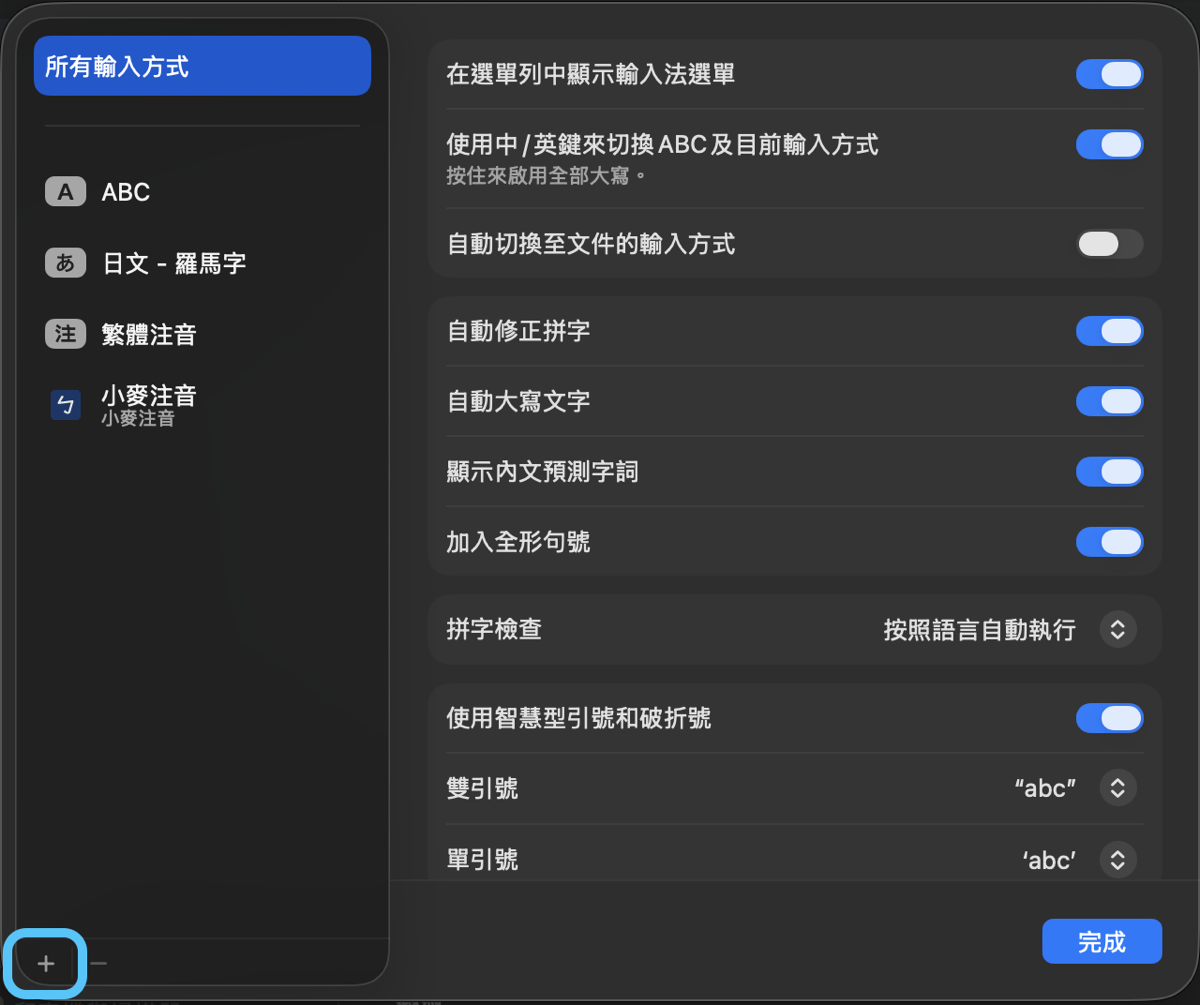The image size is (1200, 1005).
Task: Click the 日文 hiragana あ icon
Action: 65,263
